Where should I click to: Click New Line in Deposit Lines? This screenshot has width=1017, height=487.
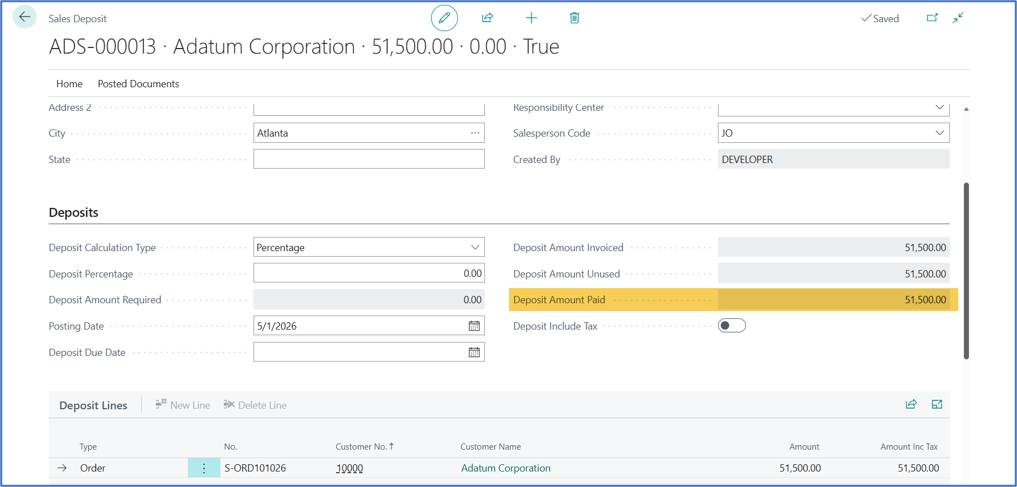pyautogui.click(x=183, y=405)
